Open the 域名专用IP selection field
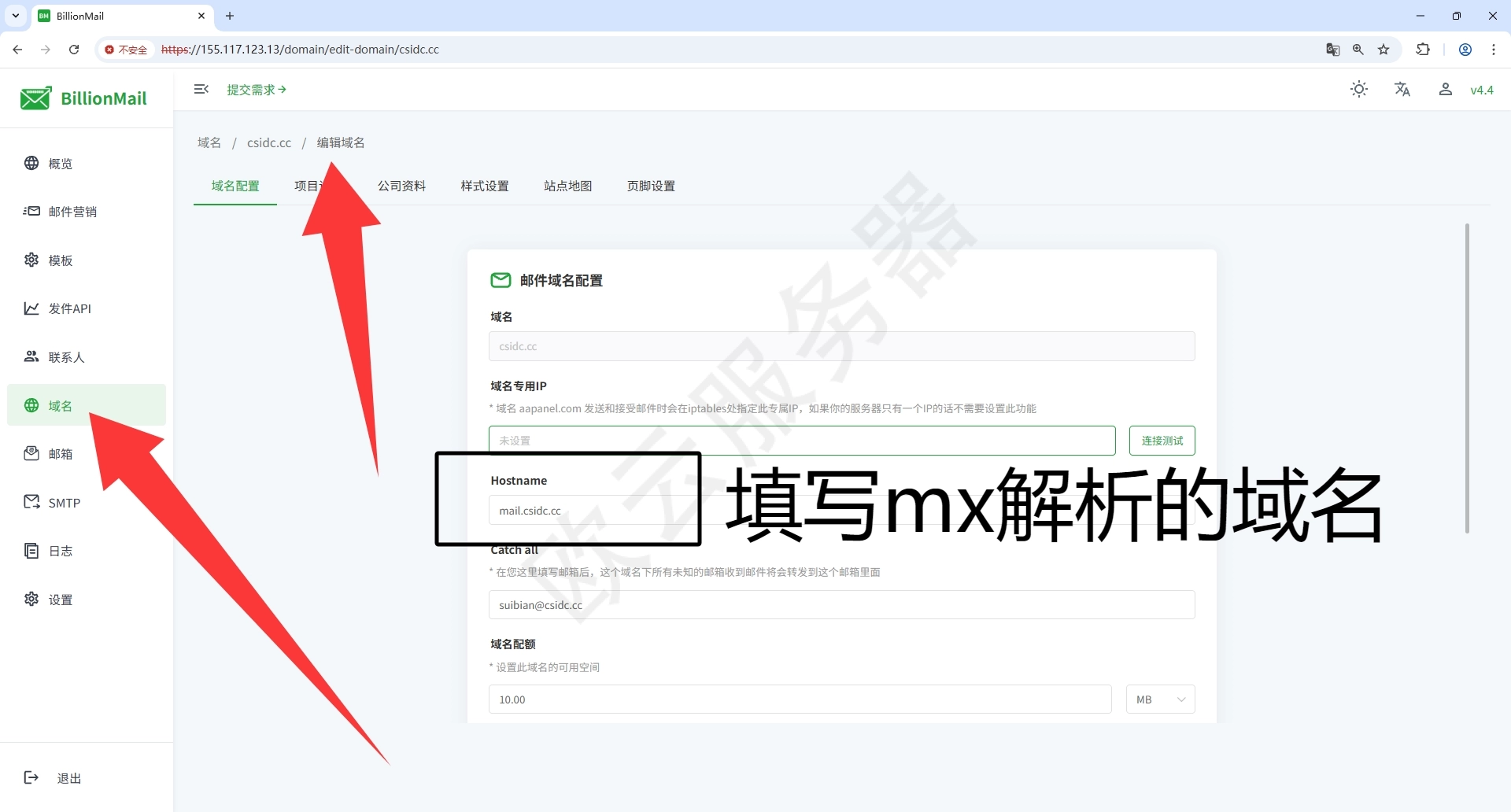Image resolution: width=1511 pixels, height=812 pixels. tap(803, 441)
